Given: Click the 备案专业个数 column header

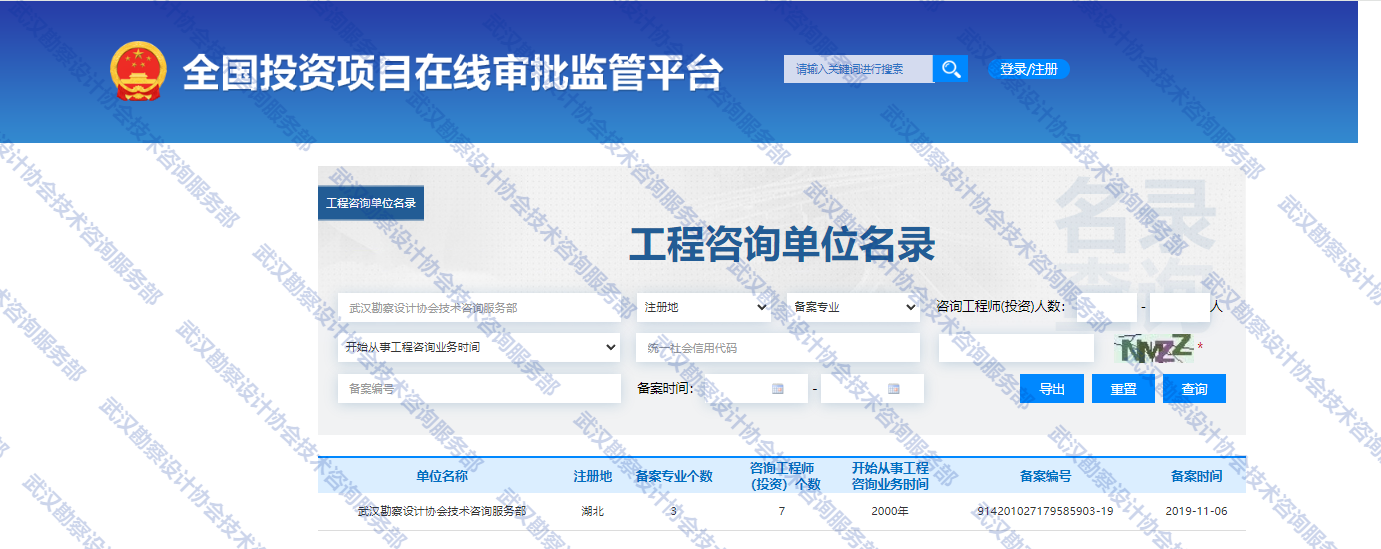Looking at the screenshot, I should coord(674,476).
